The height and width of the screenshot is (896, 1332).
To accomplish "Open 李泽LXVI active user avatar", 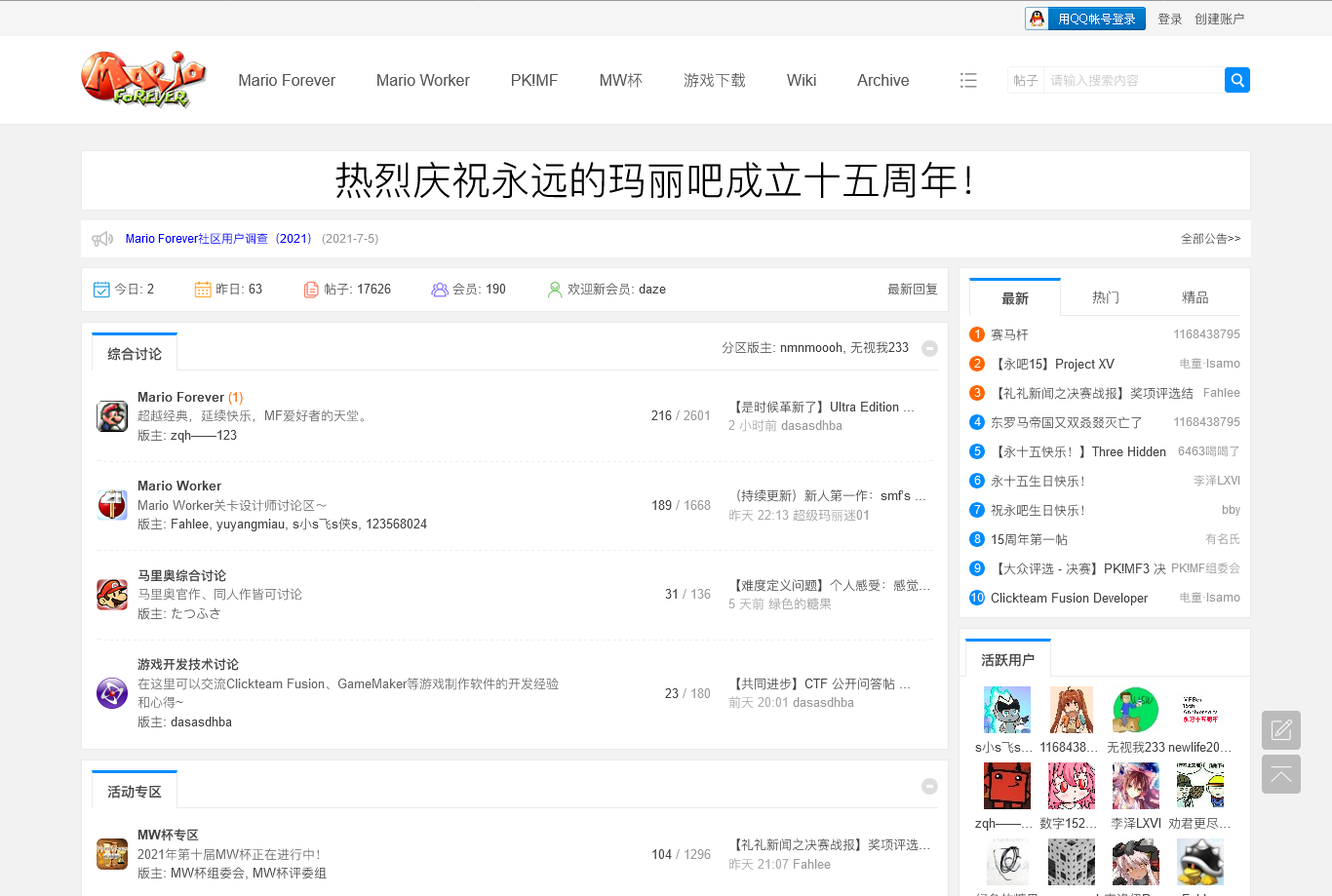I will pos(1136,786).
